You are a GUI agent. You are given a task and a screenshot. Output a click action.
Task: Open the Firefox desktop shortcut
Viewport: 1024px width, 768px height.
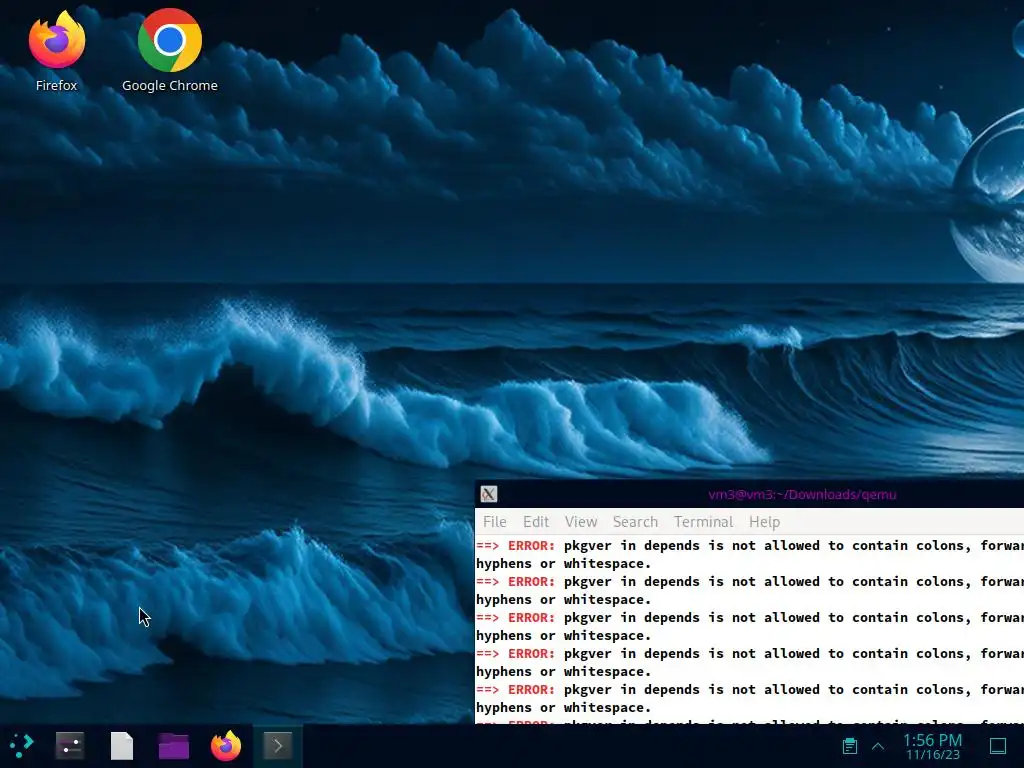click(57, 51)
